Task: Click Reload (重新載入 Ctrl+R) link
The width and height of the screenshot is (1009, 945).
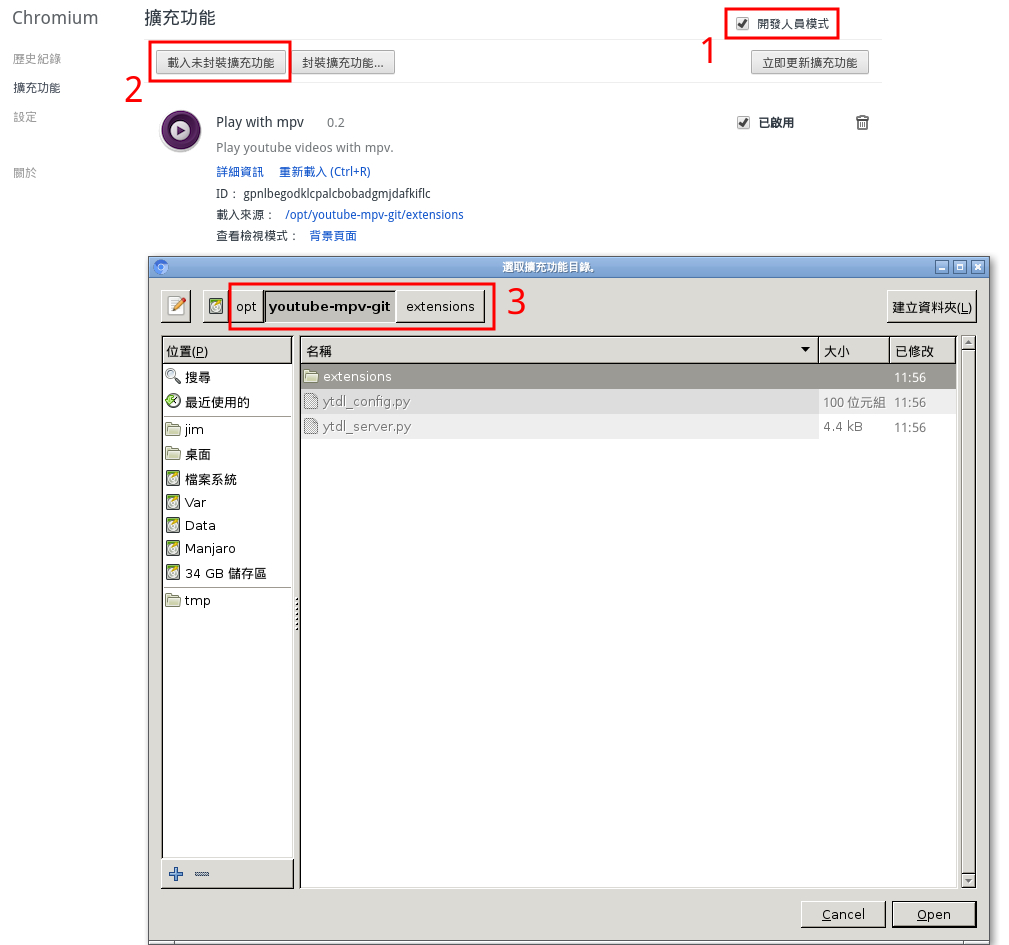Action: pyautogui.click(x=325, y=172)
